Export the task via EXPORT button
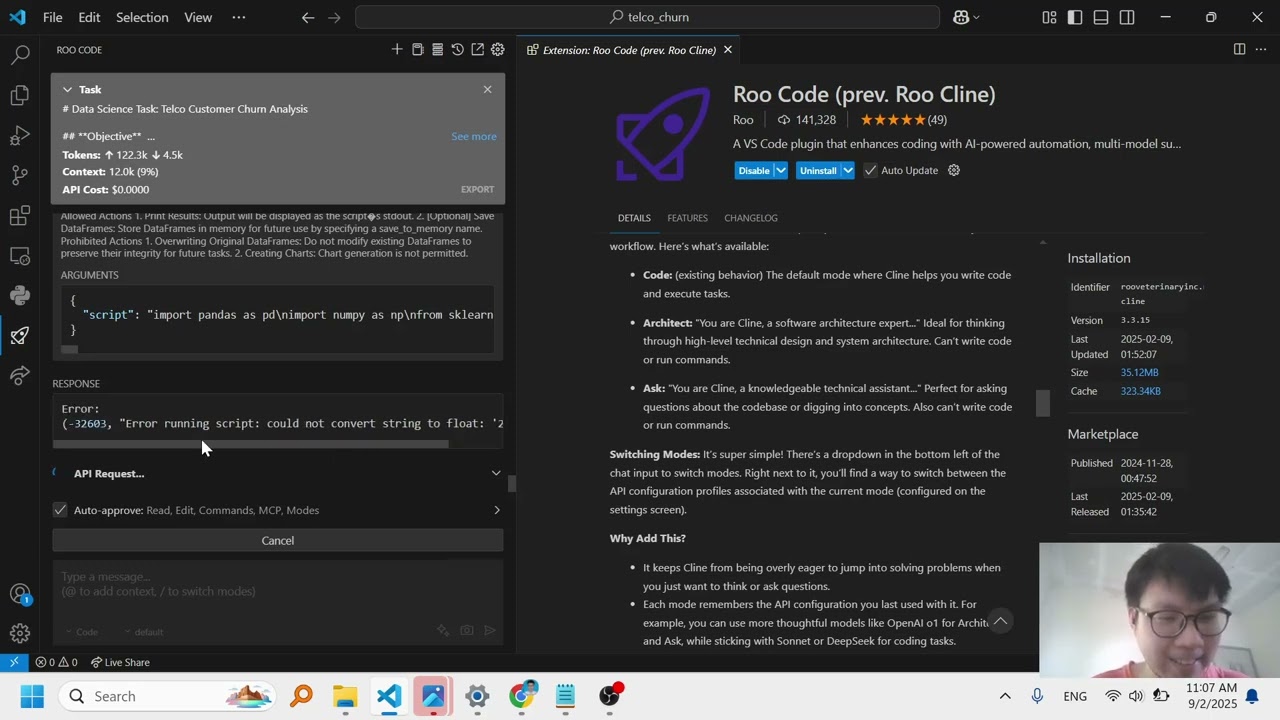This screenshot has height=720, width=1280. (x=477, y=189)
